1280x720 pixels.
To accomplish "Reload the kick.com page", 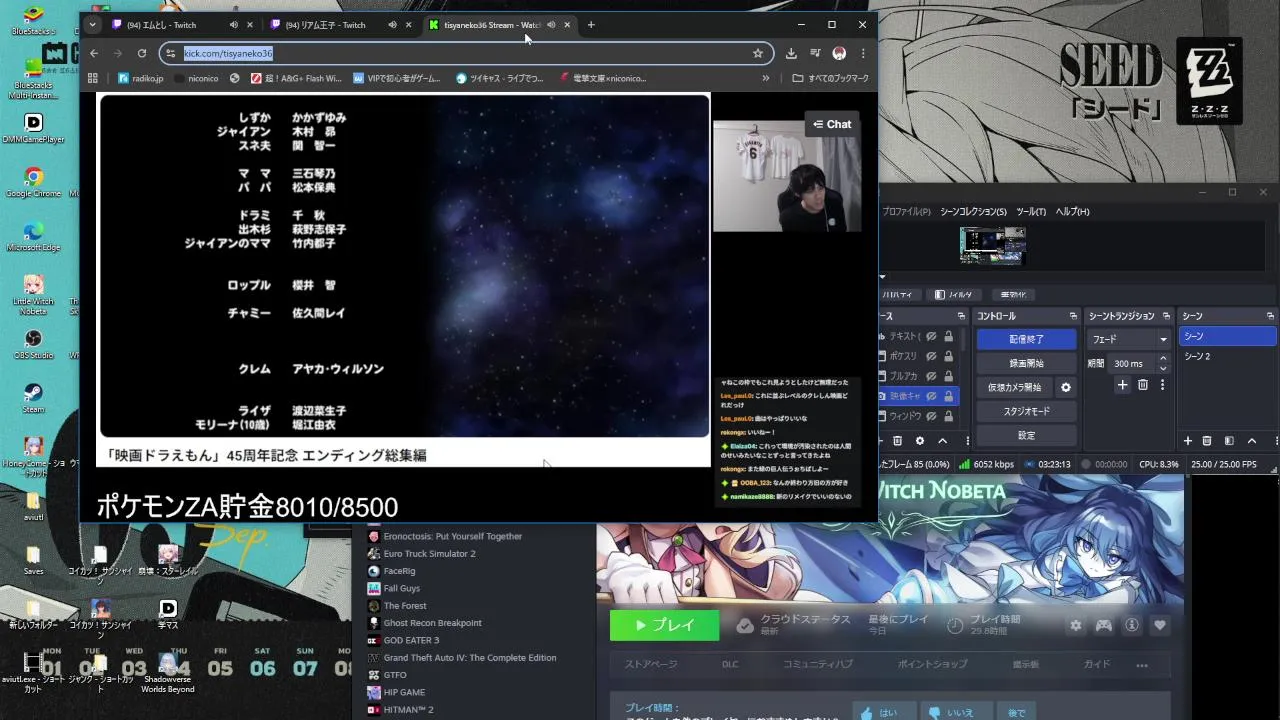I will coord(142,53).
